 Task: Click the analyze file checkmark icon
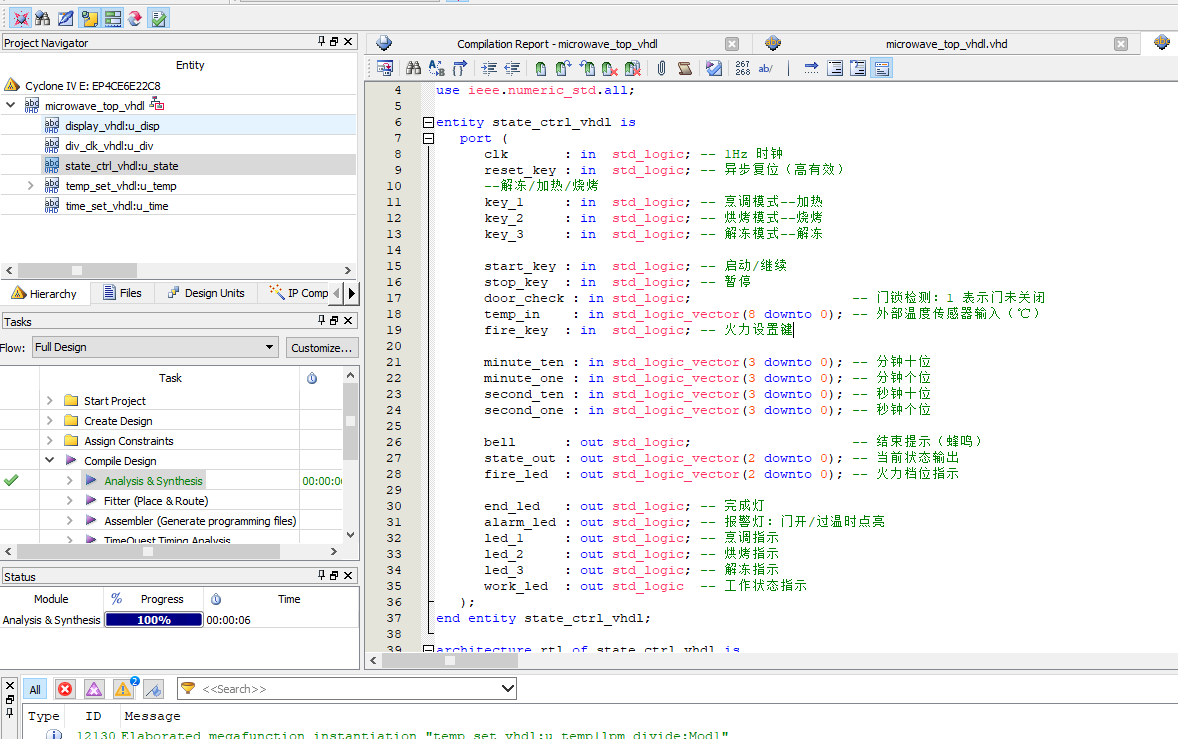click(714, 68)
